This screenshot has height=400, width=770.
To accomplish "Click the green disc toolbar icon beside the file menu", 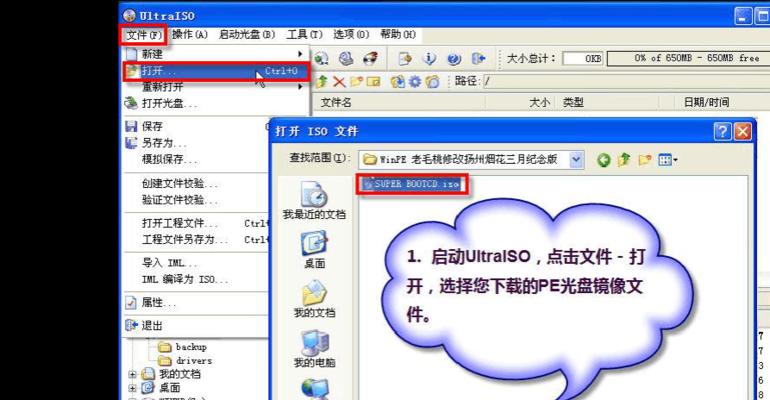I will pos(321,58).
